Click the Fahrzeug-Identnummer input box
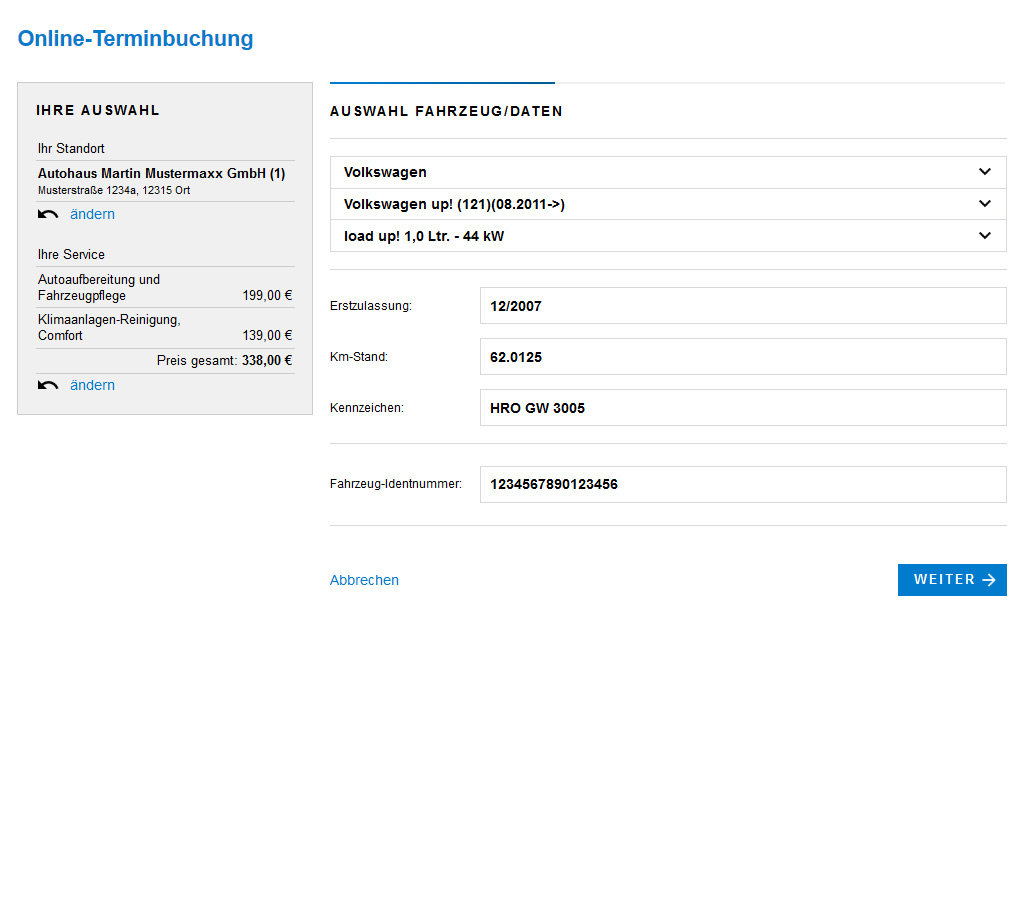1024x898 pixels. click(742, 484)
